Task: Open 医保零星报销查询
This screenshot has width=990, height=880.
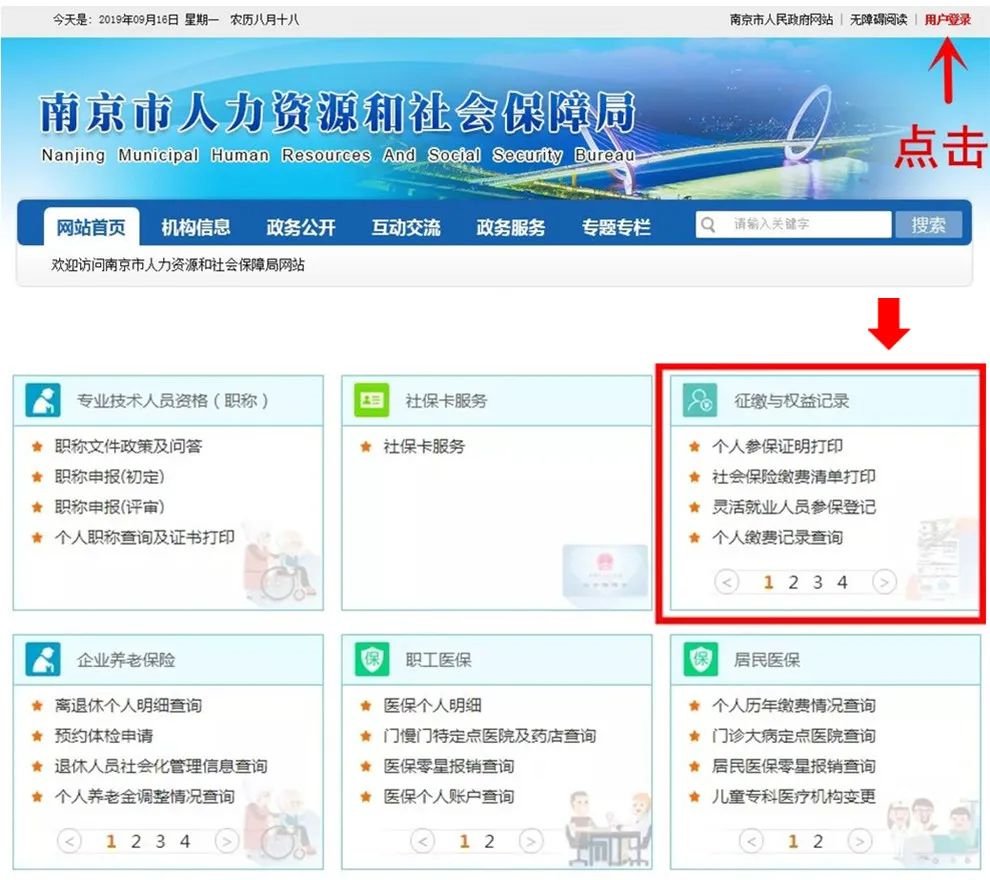Action: (449, 766)
